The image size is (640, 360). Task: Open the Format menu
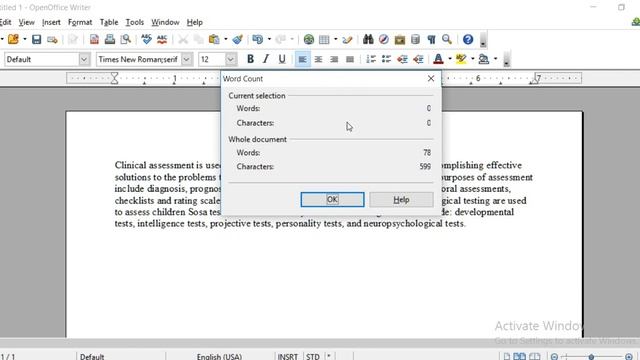[80, 22]
